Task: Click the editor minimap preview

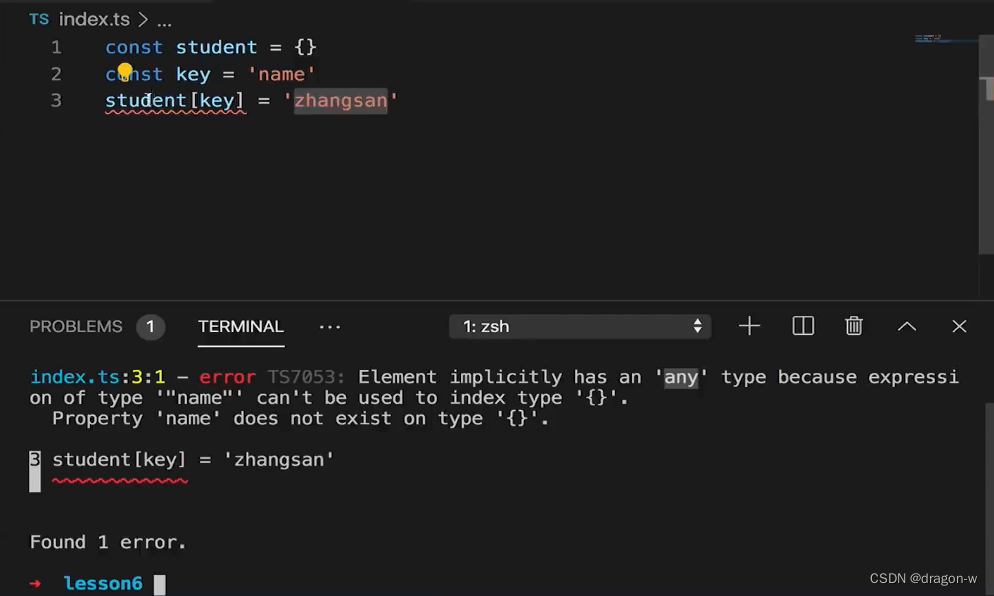Action: pyautogui.click(x=944, y=39)
